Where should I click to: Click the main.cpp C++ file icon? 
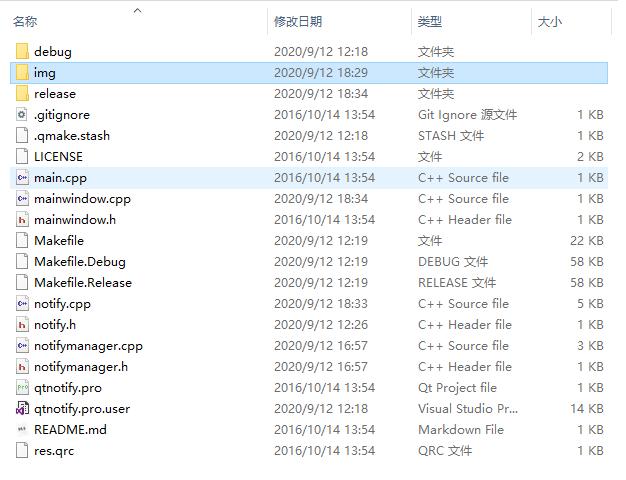coord(22,178)
